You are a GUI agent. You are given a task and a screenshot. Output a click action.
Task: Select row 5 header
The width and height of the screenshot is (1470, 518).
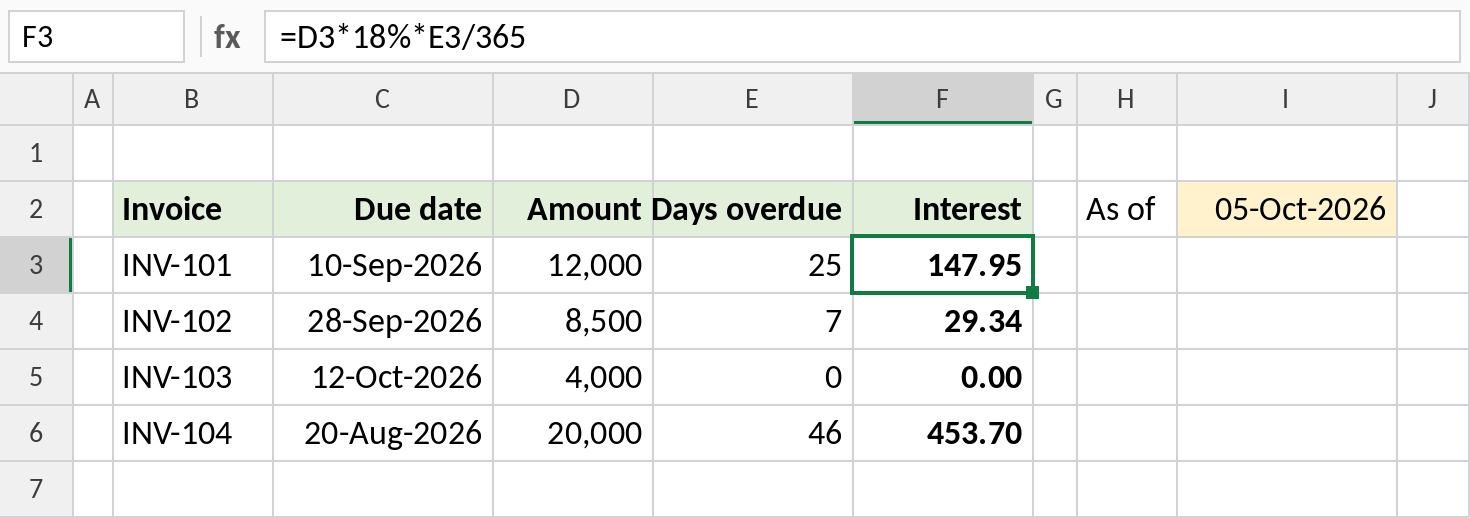[37, 377]
